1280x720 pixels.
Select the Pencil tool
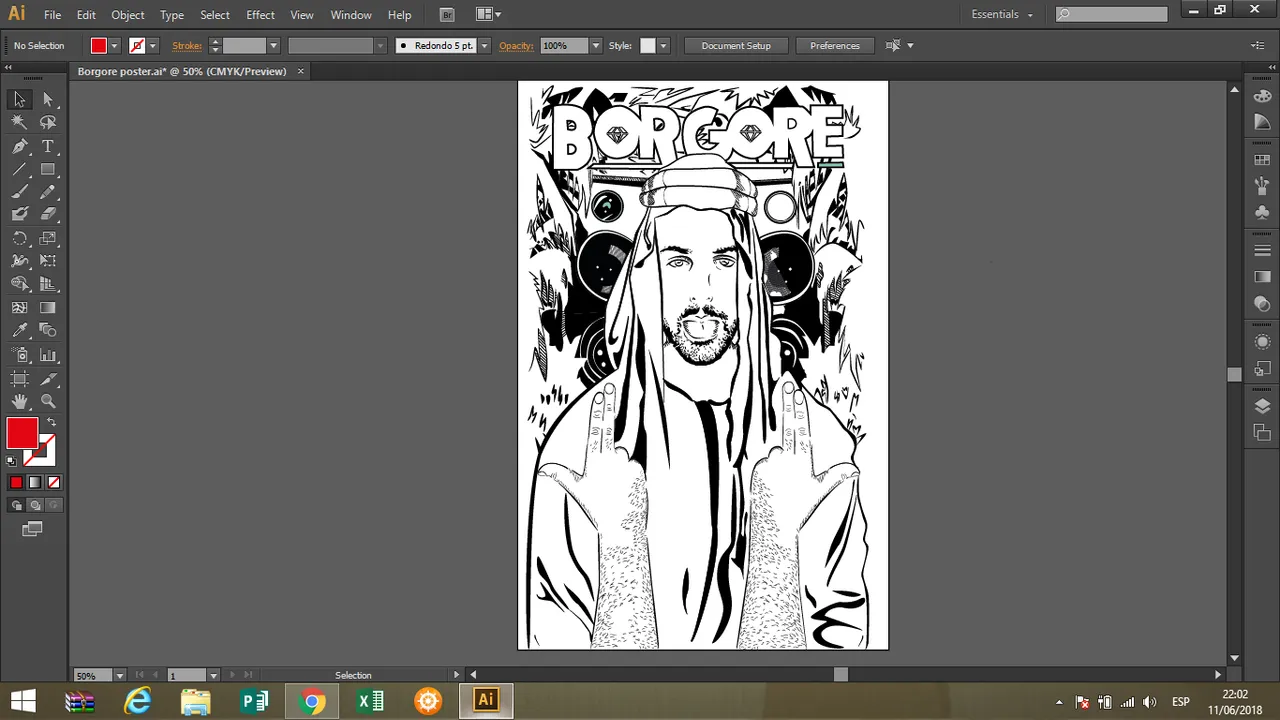click(48, 192)
